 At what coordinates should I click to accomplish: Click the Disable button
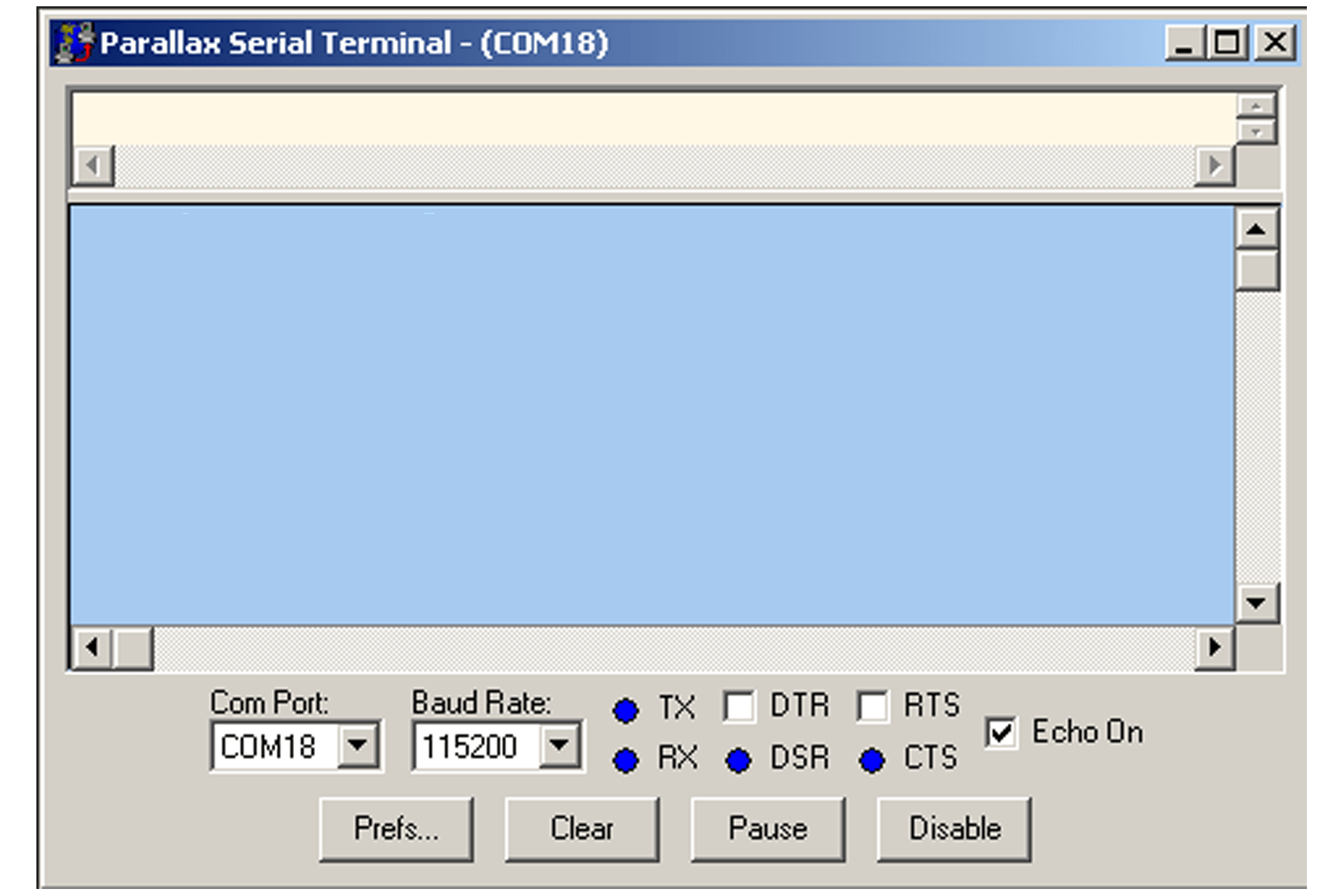point(954,829)
